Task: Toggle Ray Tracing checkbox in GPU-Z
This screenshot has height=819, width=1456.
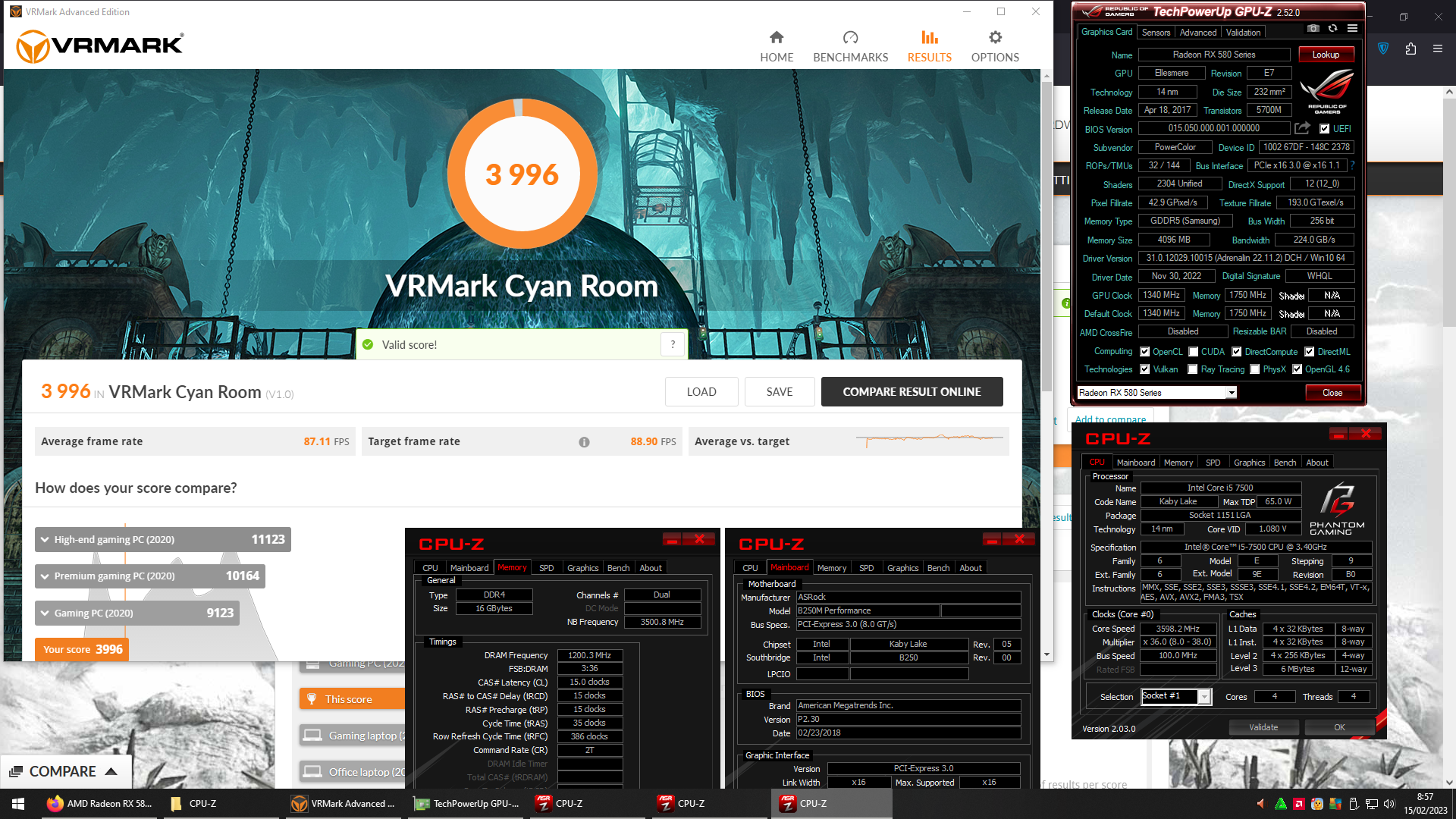Action: (x=1193, y=369)
